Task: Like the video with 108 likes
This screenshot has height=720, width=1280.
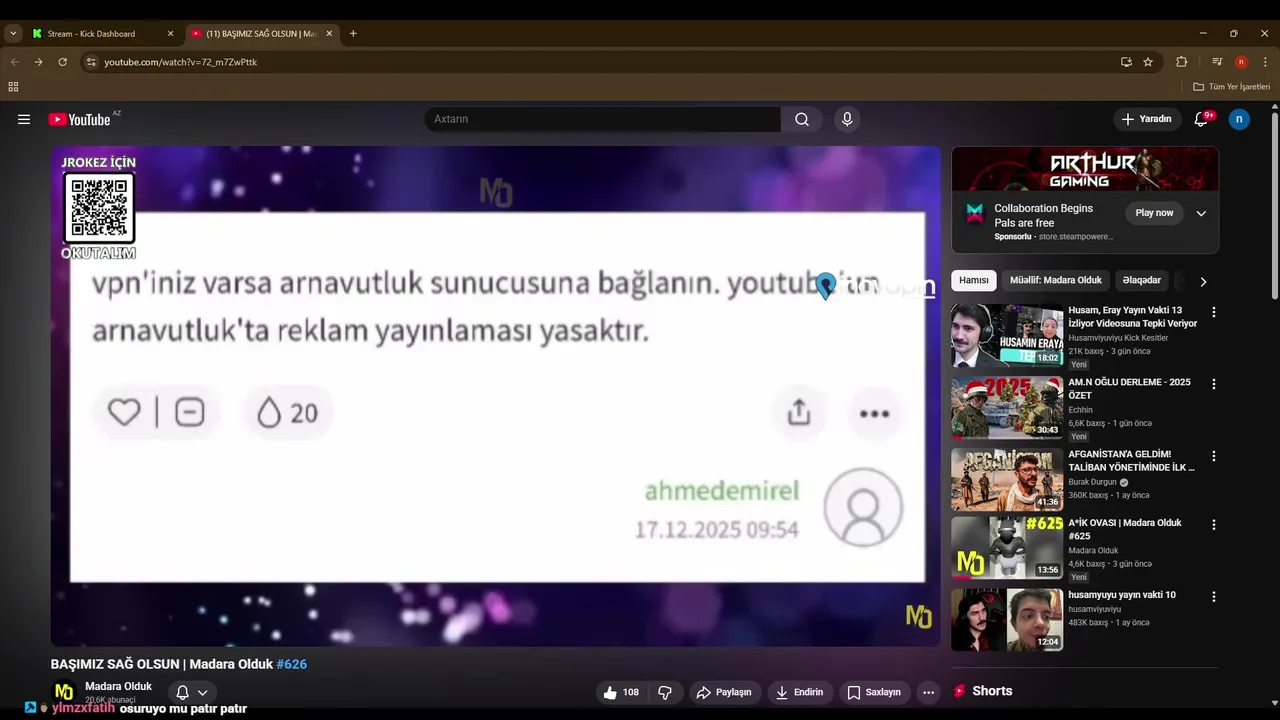Action: pyautogui.click(x=621, y=692)
